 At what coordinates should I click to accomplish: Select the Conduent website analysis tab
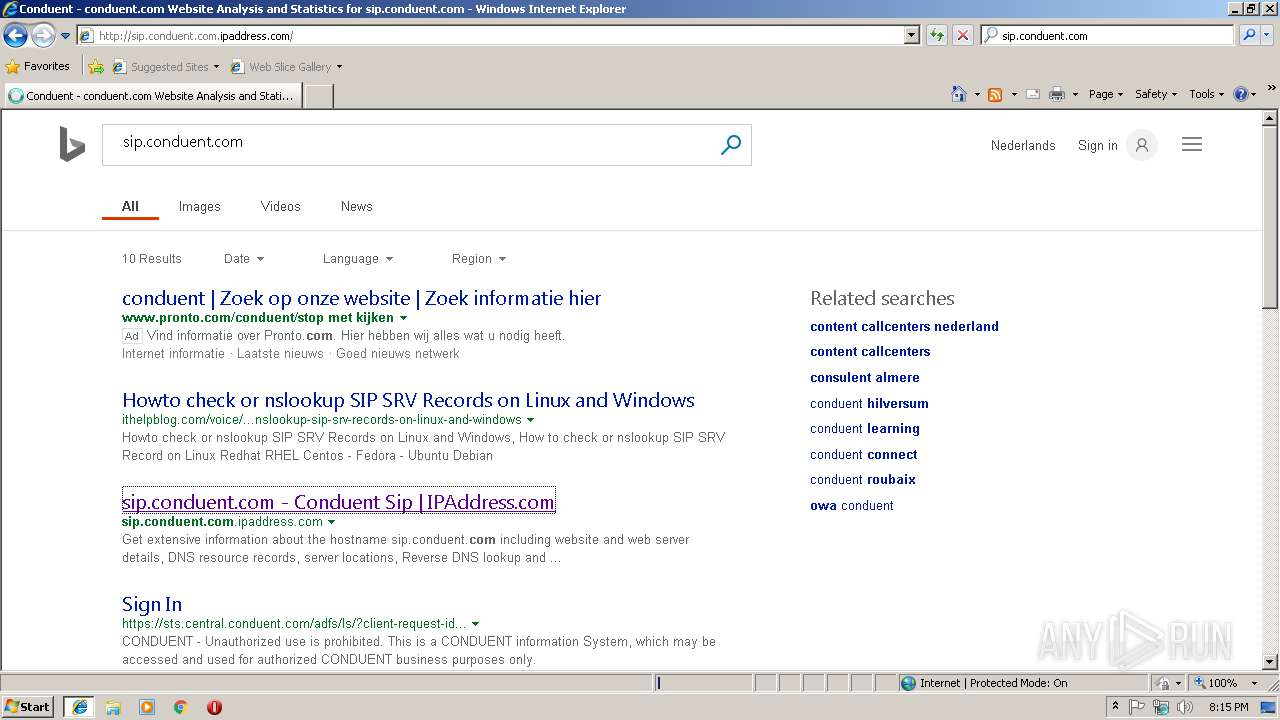point(152,96)
